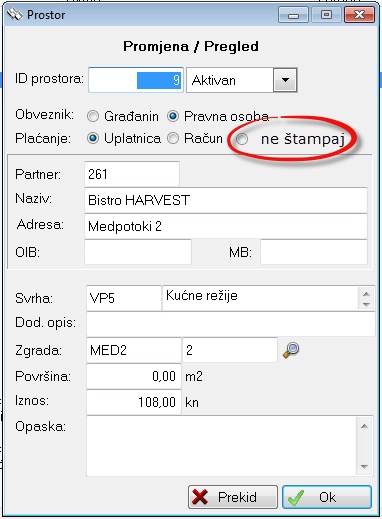Viewport: 382px width, 519px height.
Task: Confirm with the Ok button
Action: point(327,497)
